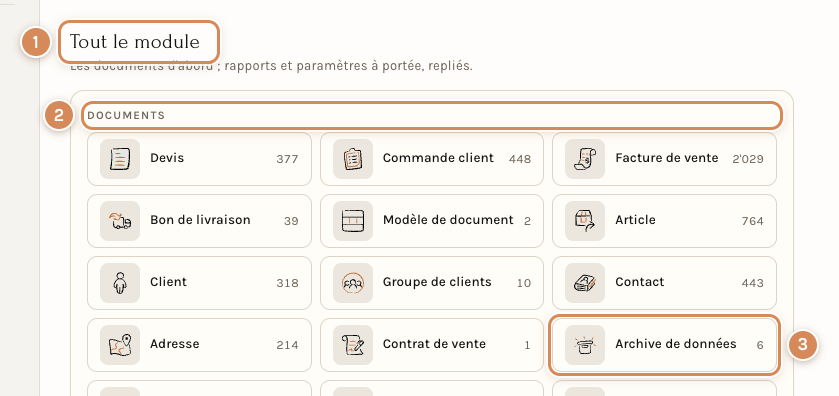Select the Contact label
The height and width of the screenshot is (396, 839).
[x=639, y=282]
